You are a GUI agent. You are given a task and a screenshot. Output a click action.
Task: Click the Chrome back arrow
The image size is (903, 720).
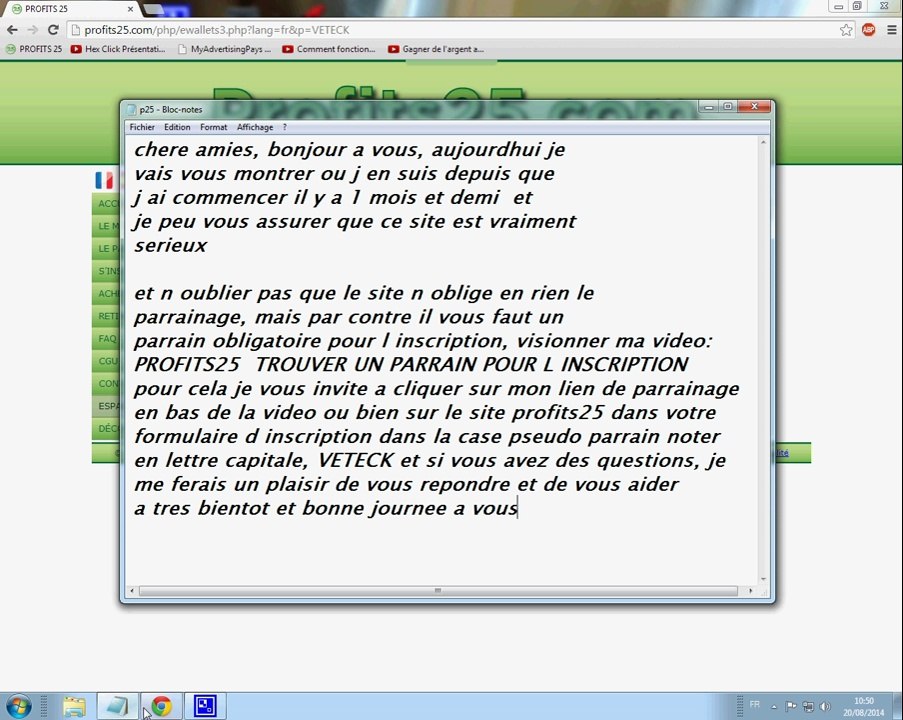pos(12,30)
